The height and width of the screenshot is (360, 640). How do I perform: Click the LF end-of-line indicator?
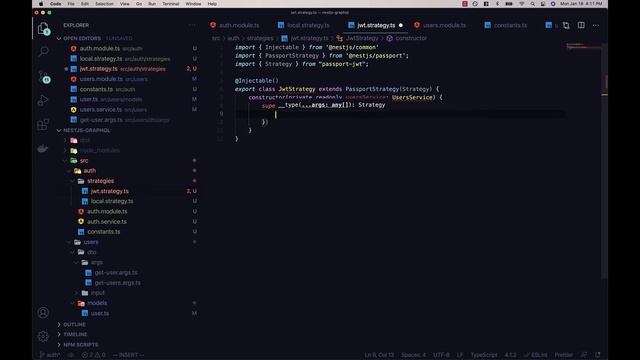coord(460,355)
